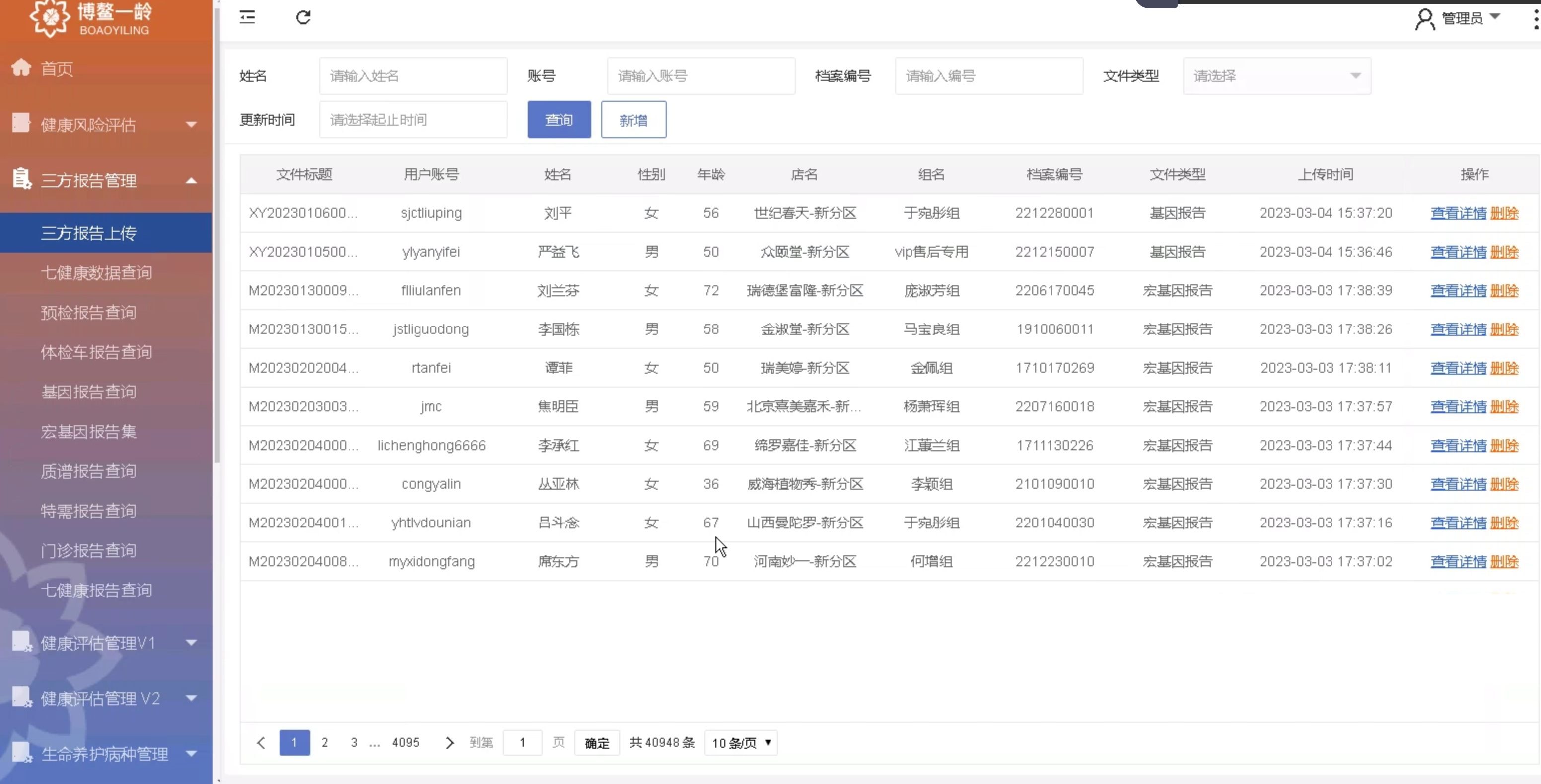
Task: Open 预检报告查询 in the sidebar
Action: 88,312
